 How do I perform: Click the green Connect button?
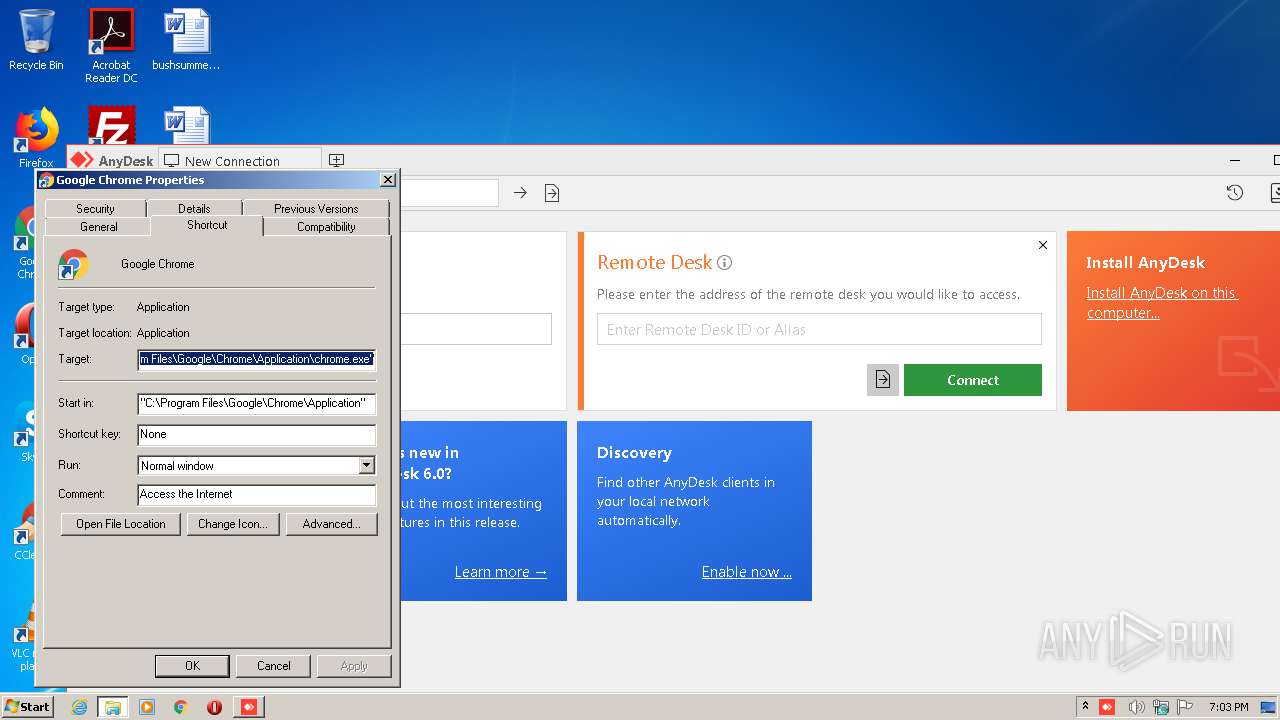(x=973, y=380)
